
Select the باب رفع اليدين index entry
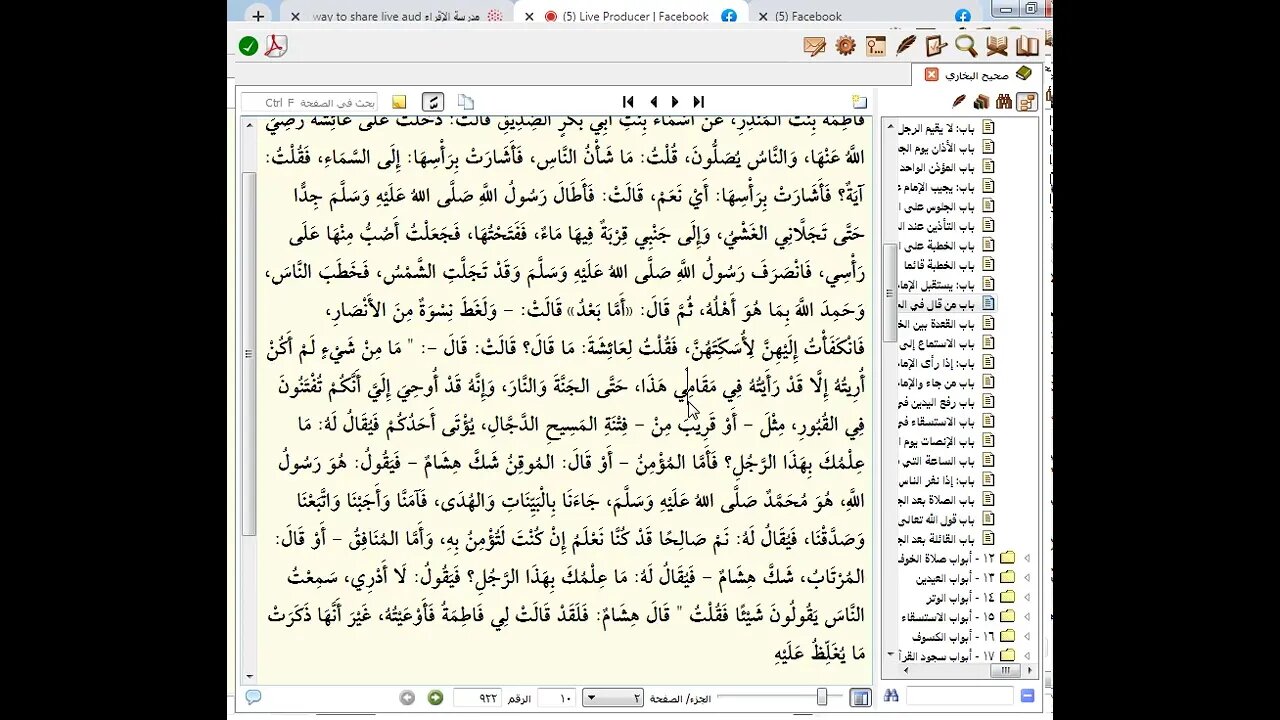[946, 402]
